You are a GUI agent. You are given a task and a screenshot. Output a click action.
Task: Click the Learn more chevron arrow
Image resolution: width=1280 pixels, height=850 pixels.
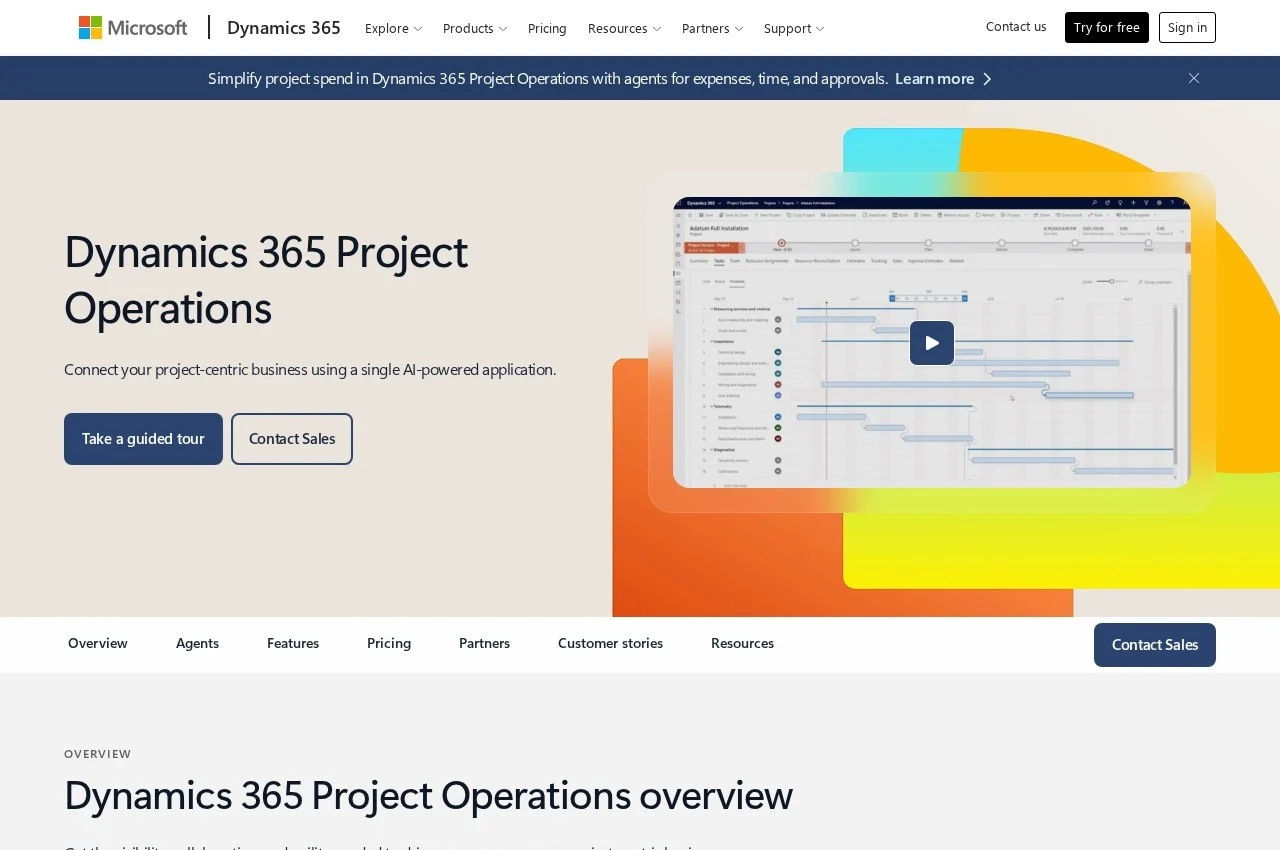pyautogui.click(x=987, y=79)
